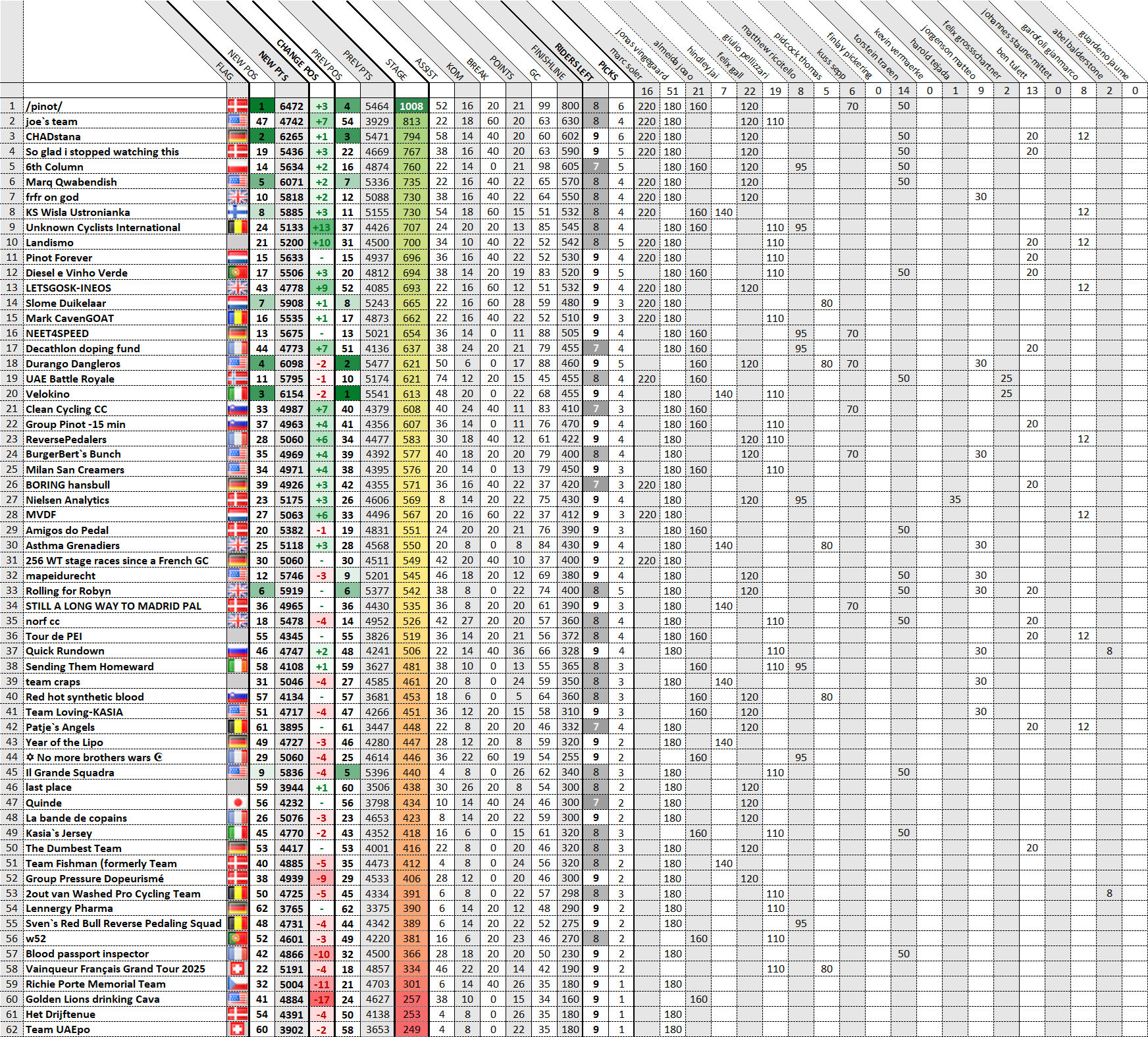Click the 'Milan San Creamers' team name
1148x1037 pixels.
click(75, 469)
